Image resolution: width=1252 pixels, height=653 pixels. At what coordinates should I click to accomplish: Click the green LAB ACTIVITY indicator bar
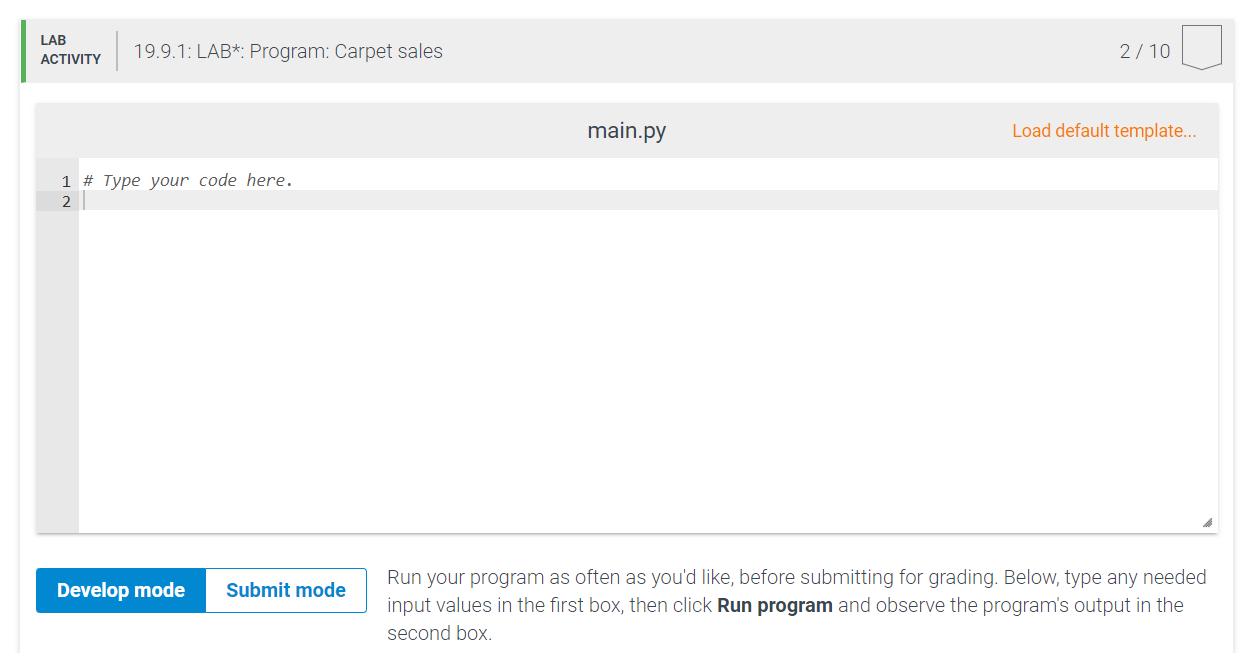click(21, 48)
